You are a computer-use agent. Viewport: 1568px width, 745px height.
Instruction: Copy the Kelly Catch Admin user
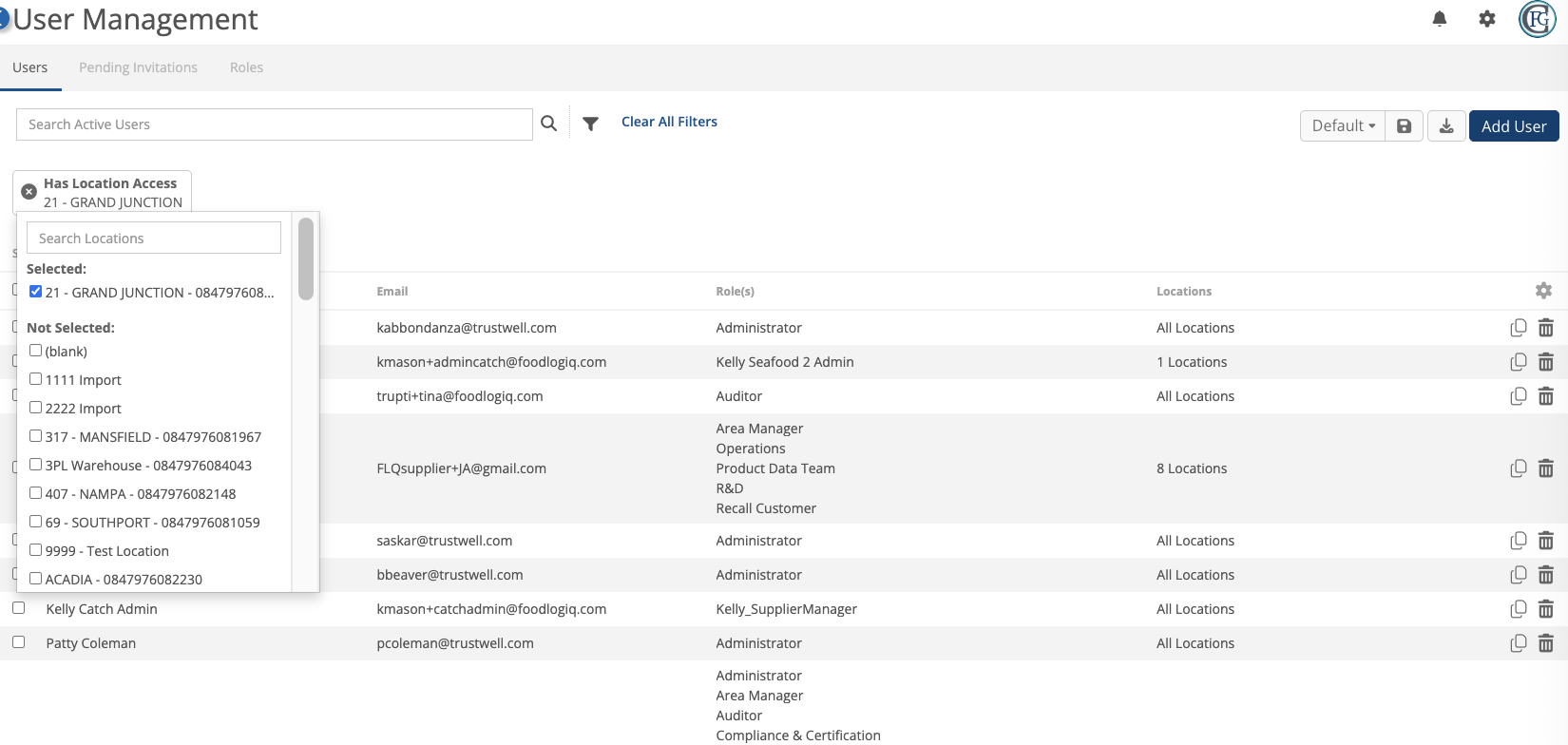point(1519,609)
